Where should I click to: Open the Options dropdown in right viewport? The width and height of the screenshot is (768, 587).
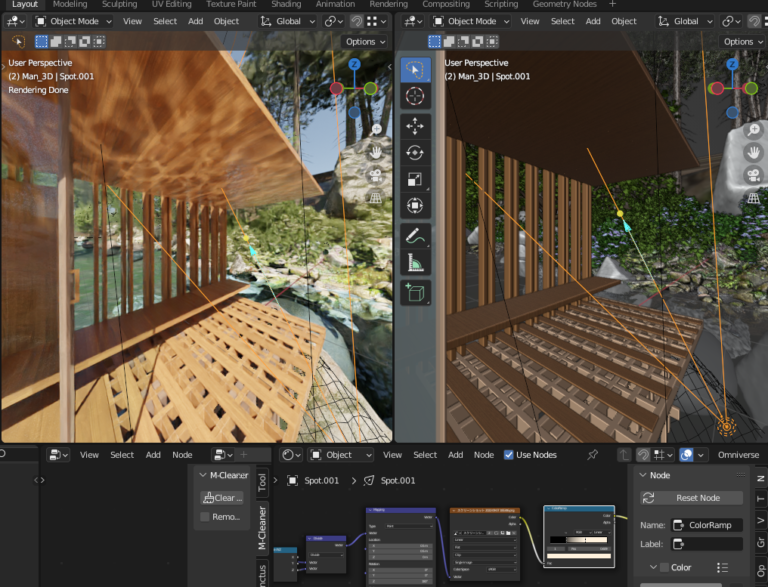(x=738, y=42)
